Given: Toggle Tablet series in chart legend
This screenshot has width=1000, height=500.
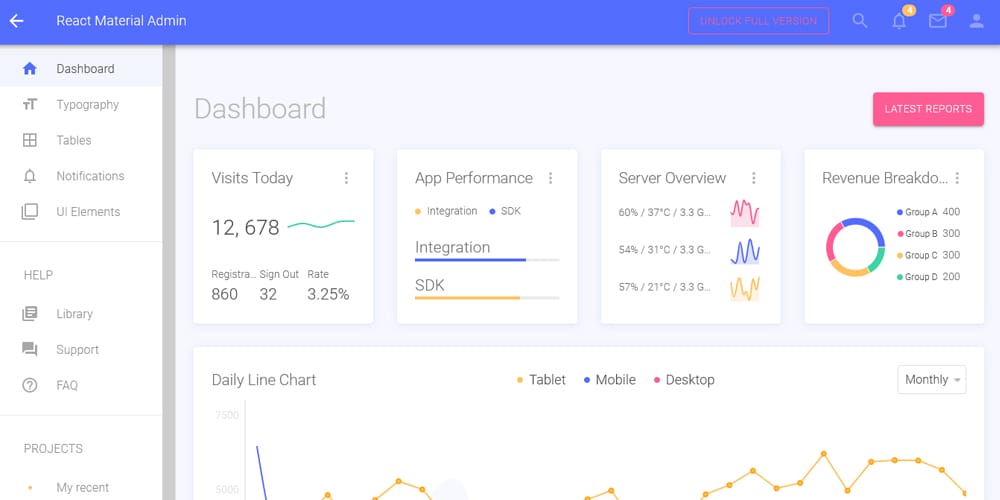Looking at the screenshot, I should pos(541,380).
